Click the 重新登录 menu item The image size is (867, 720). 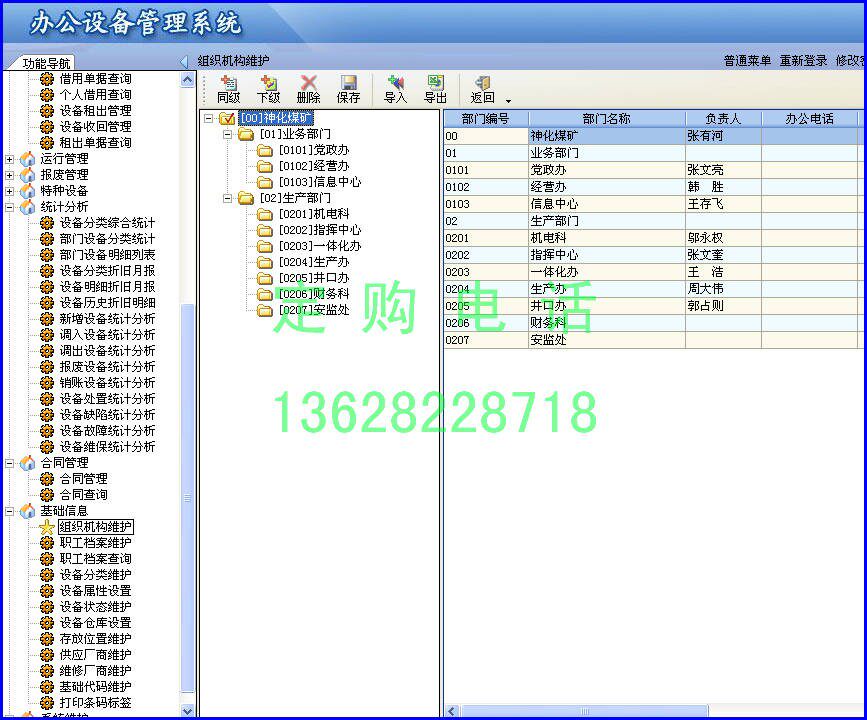[803, 61]
